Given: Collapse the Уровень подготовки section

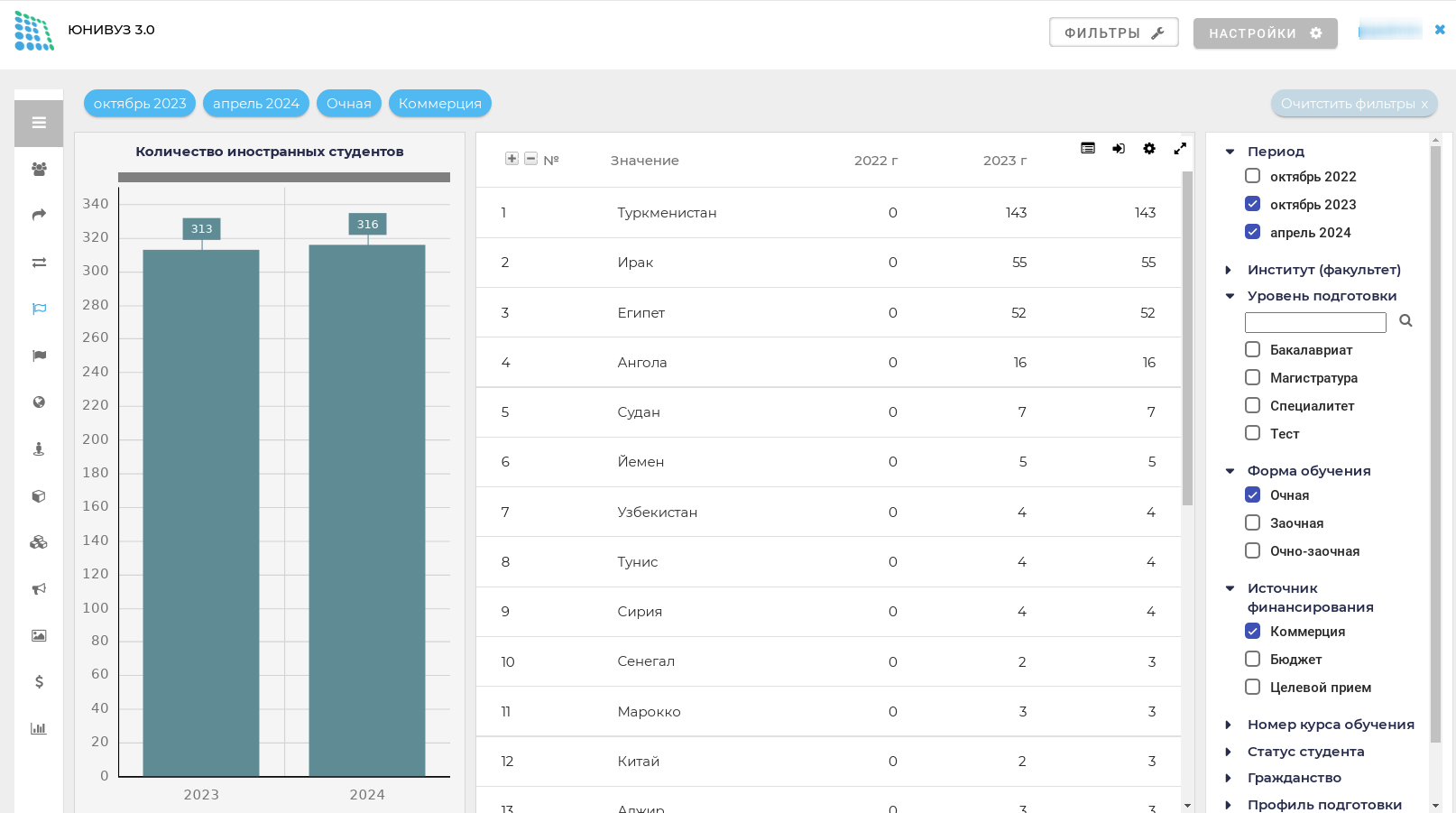Looking at the screenshot, I should (x=1230, y=296).
